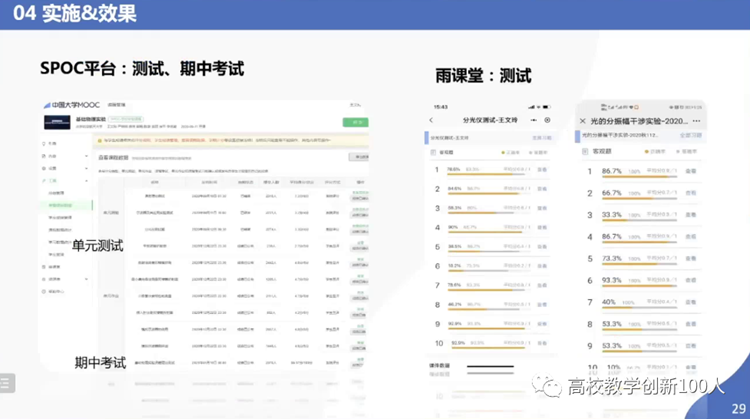The width and height of the screenshot is (750, 419).
Task: Expand the 客观题 section in 分光仪测试 phone
Action: pyautogui.click(x=446, y=152)
